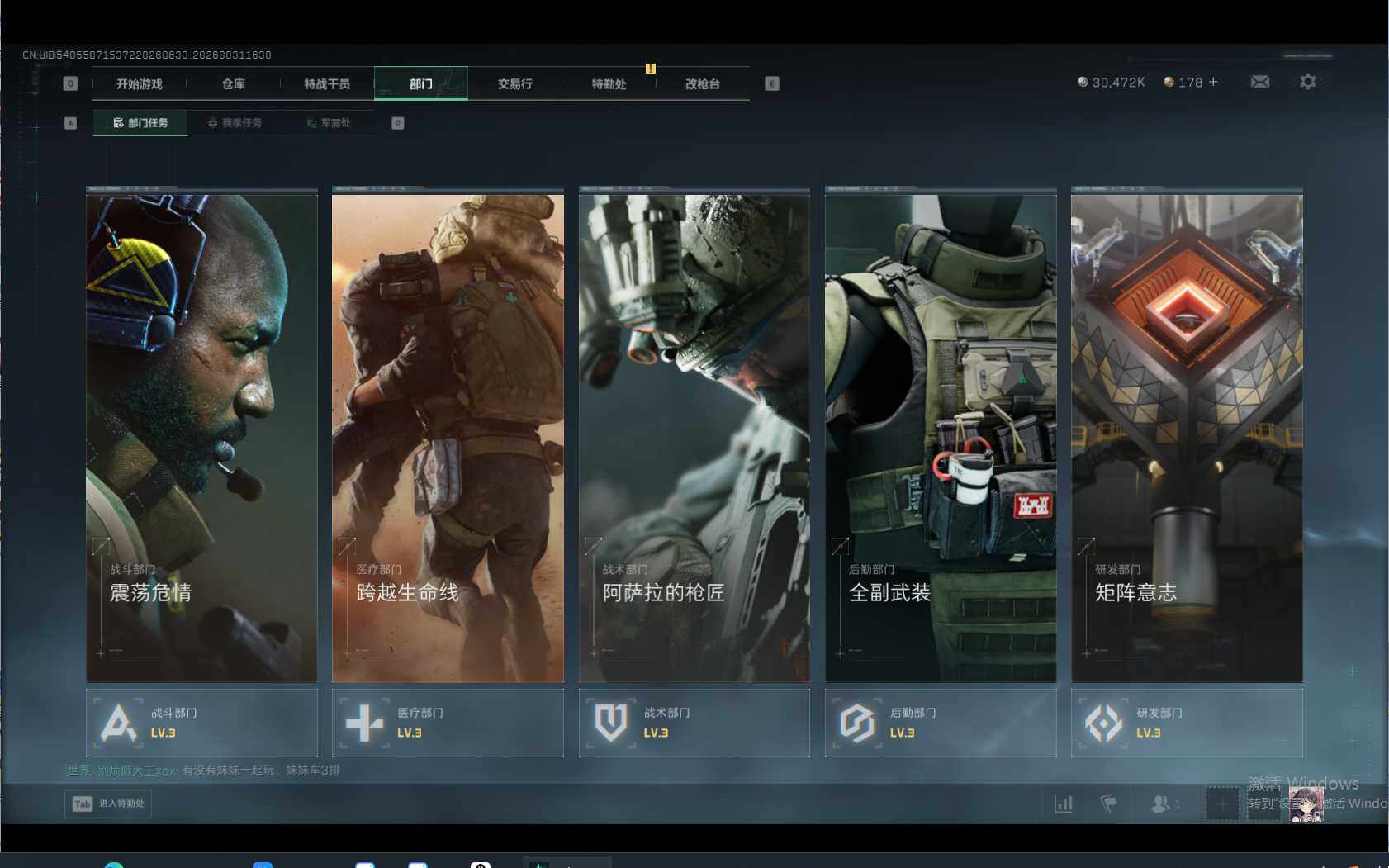Click the flag icon in bottom bar
This screenshot has width=1389, height=868.
(1108, 804)
